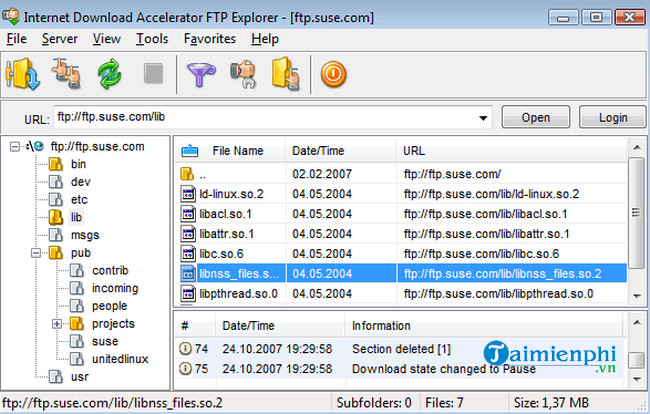Select the people folder in tree
Viewport: 650px width, 414px height.
109,306
